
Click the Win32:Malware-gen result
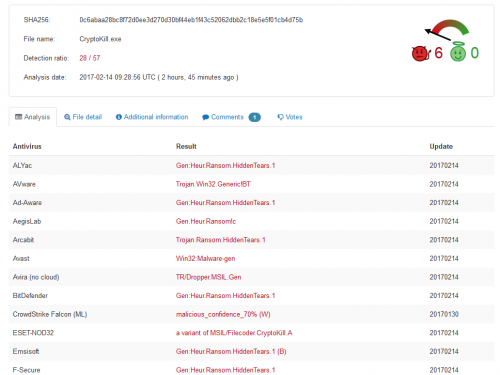[x=206, y=259]
